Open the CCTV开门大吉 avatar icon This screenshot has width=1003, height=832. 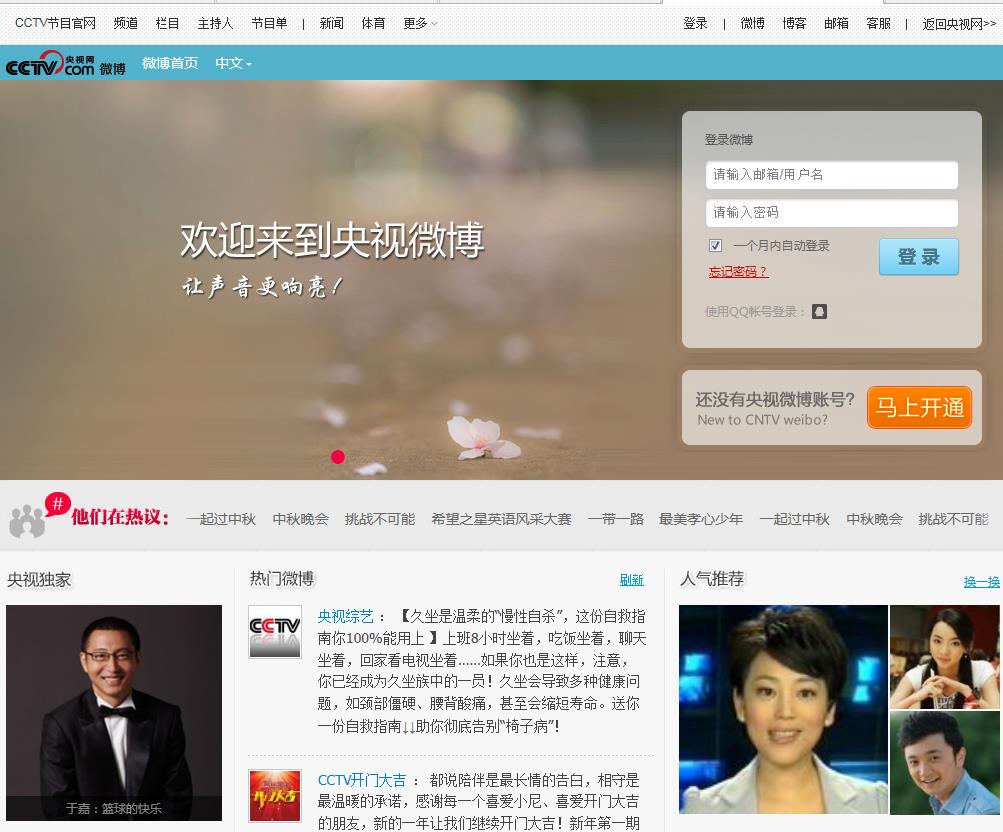(274, 796)
